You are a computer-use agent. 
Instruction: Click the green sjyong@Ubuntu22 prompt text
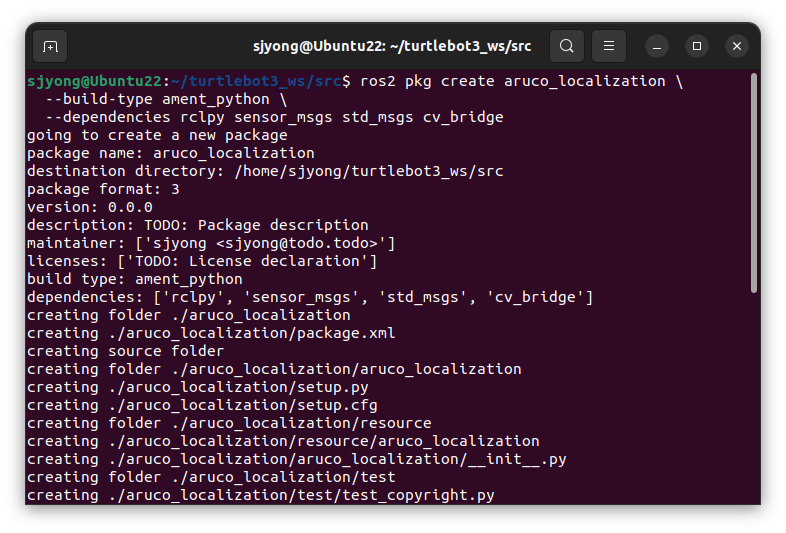click(95, 81)
